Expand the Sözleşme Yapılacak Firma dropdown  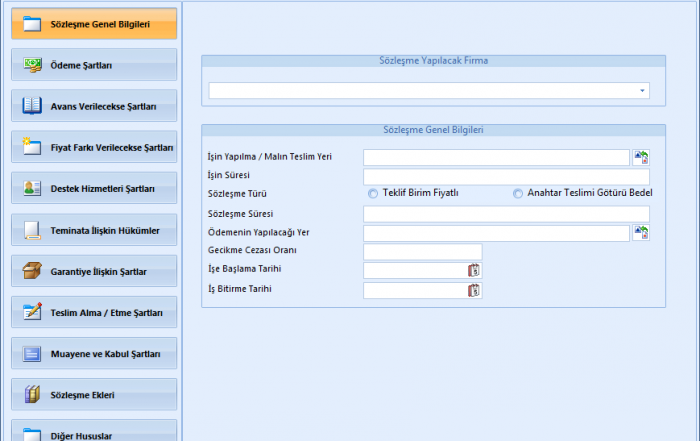click(x=641, y=91)
